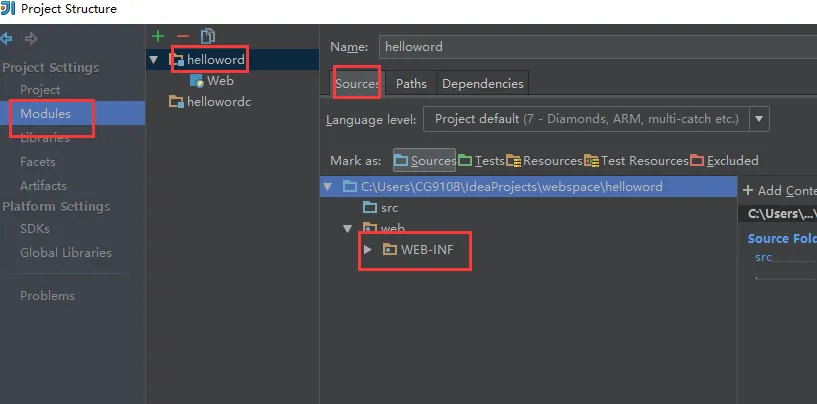Open Project settings section
This screenshot has width=817, height=404.
click(x=40, y=90)
